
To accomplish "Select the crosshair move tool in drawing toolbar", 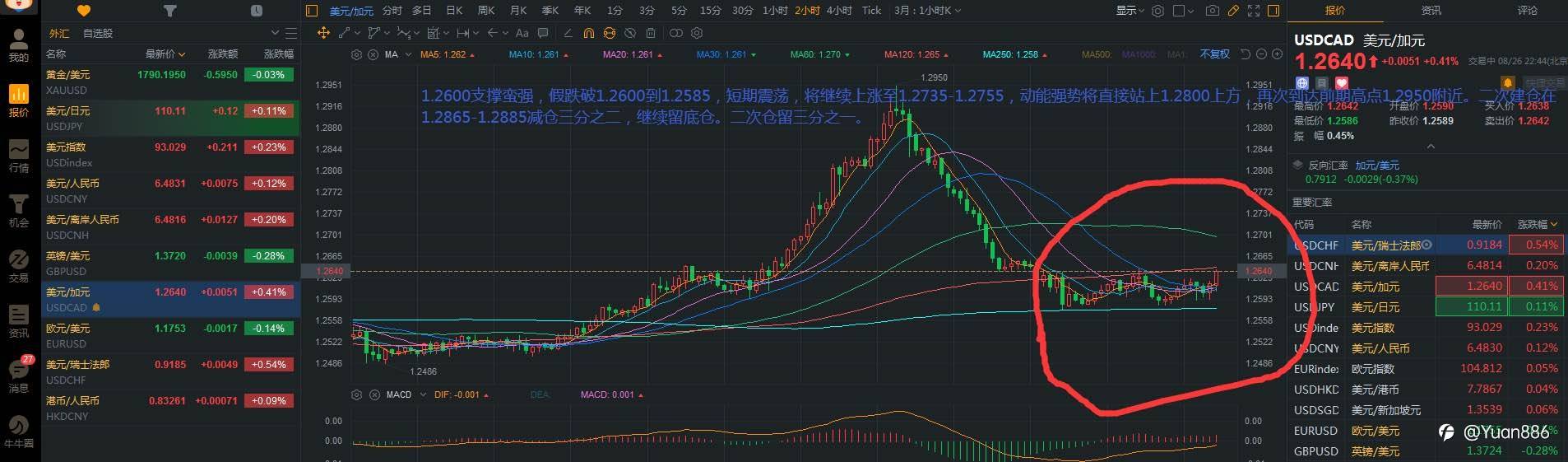I will [324, 33].
